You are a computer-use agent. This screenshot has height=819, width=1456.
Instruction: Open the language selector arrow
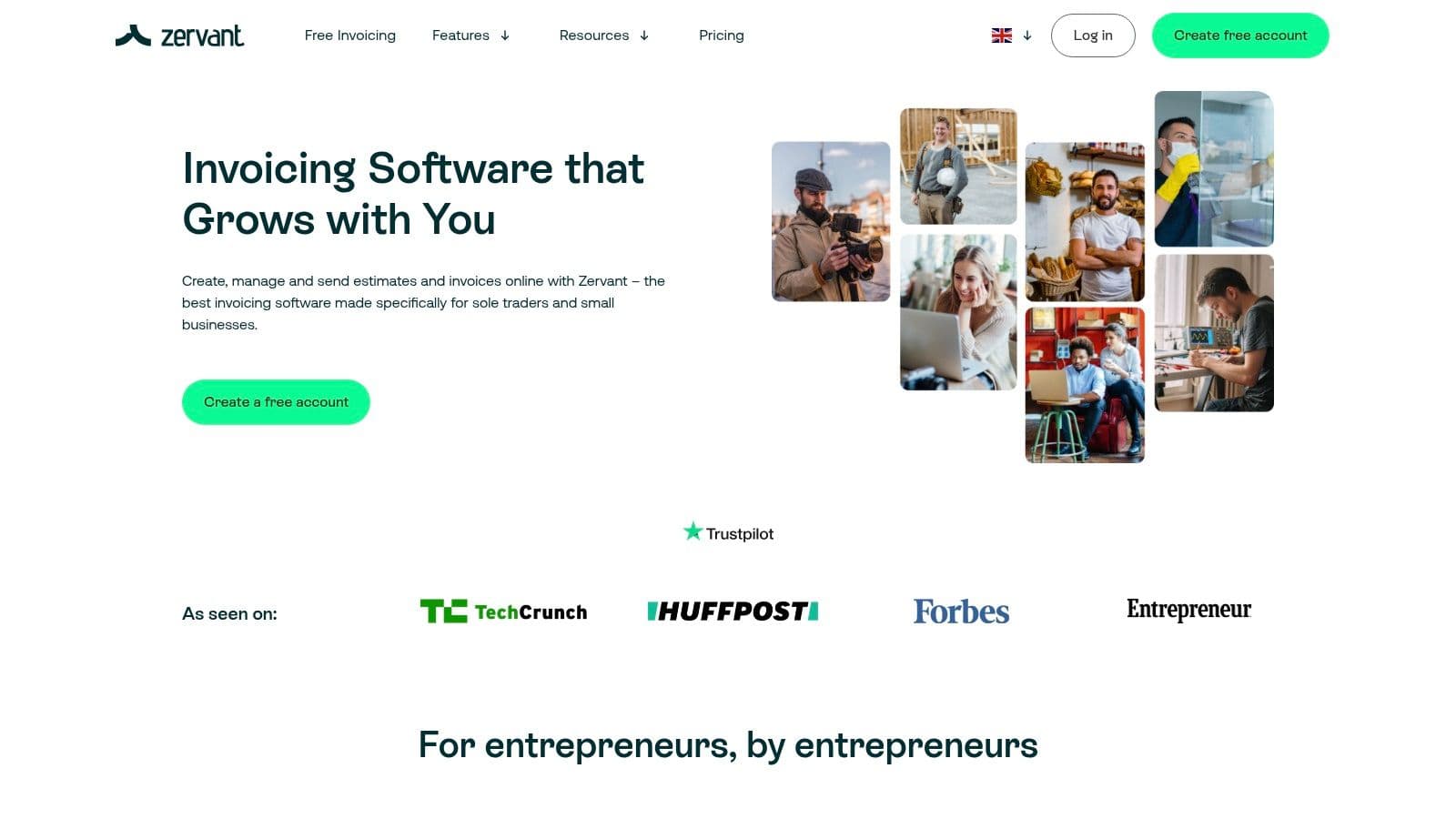pos(1027,35)
